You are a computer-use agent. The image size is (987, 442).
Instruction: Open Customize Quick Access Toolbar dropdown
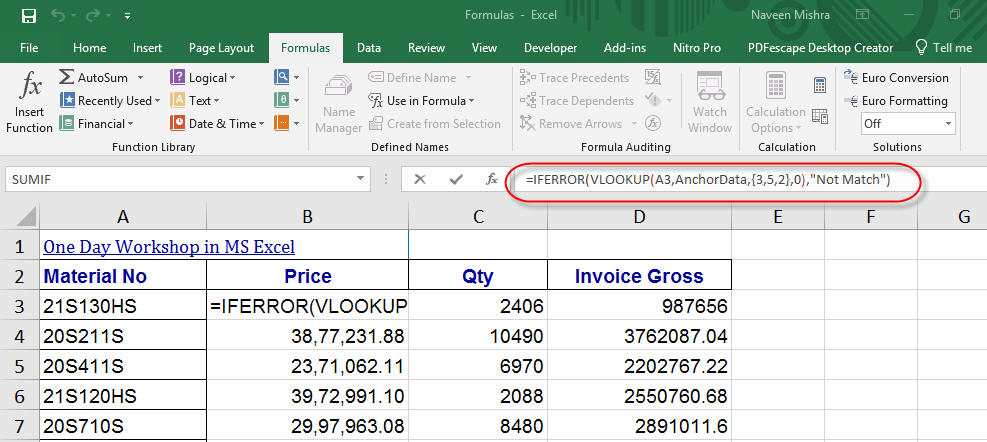[x=128, y=16]
